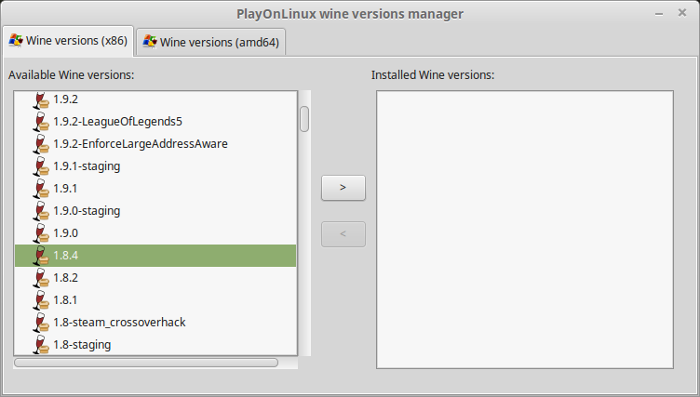Click the icon on the amd64 tab
The width and height of the screenshot is (700, 397).
pos(150,42)
